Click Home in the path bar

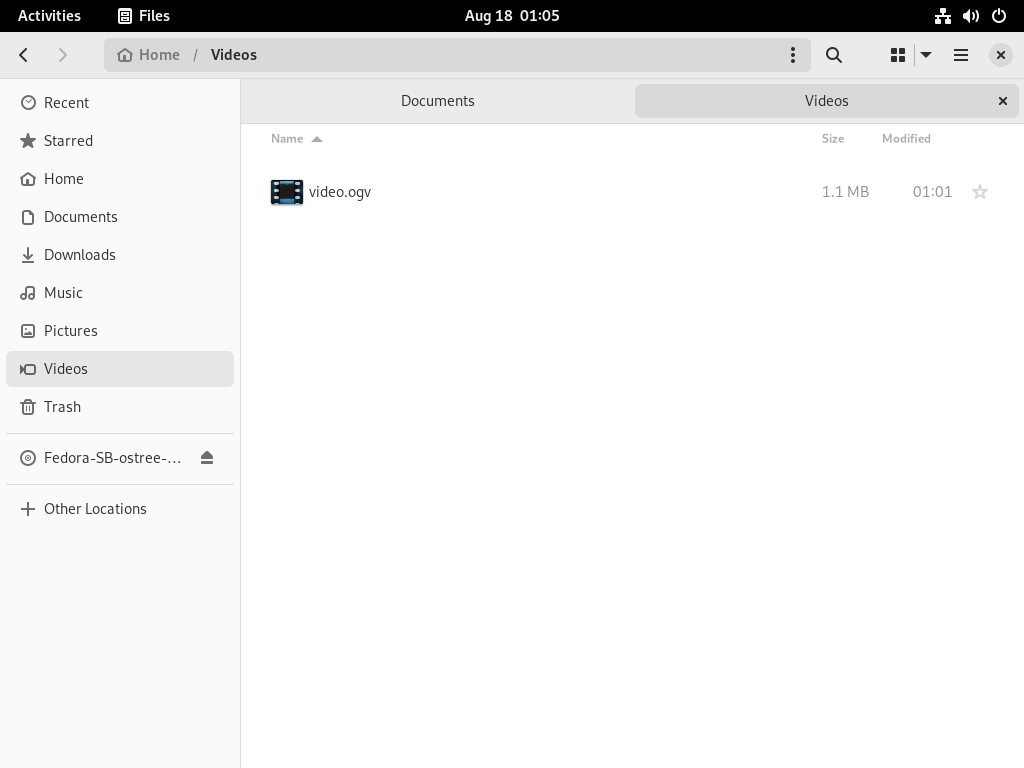click(148, 55)
